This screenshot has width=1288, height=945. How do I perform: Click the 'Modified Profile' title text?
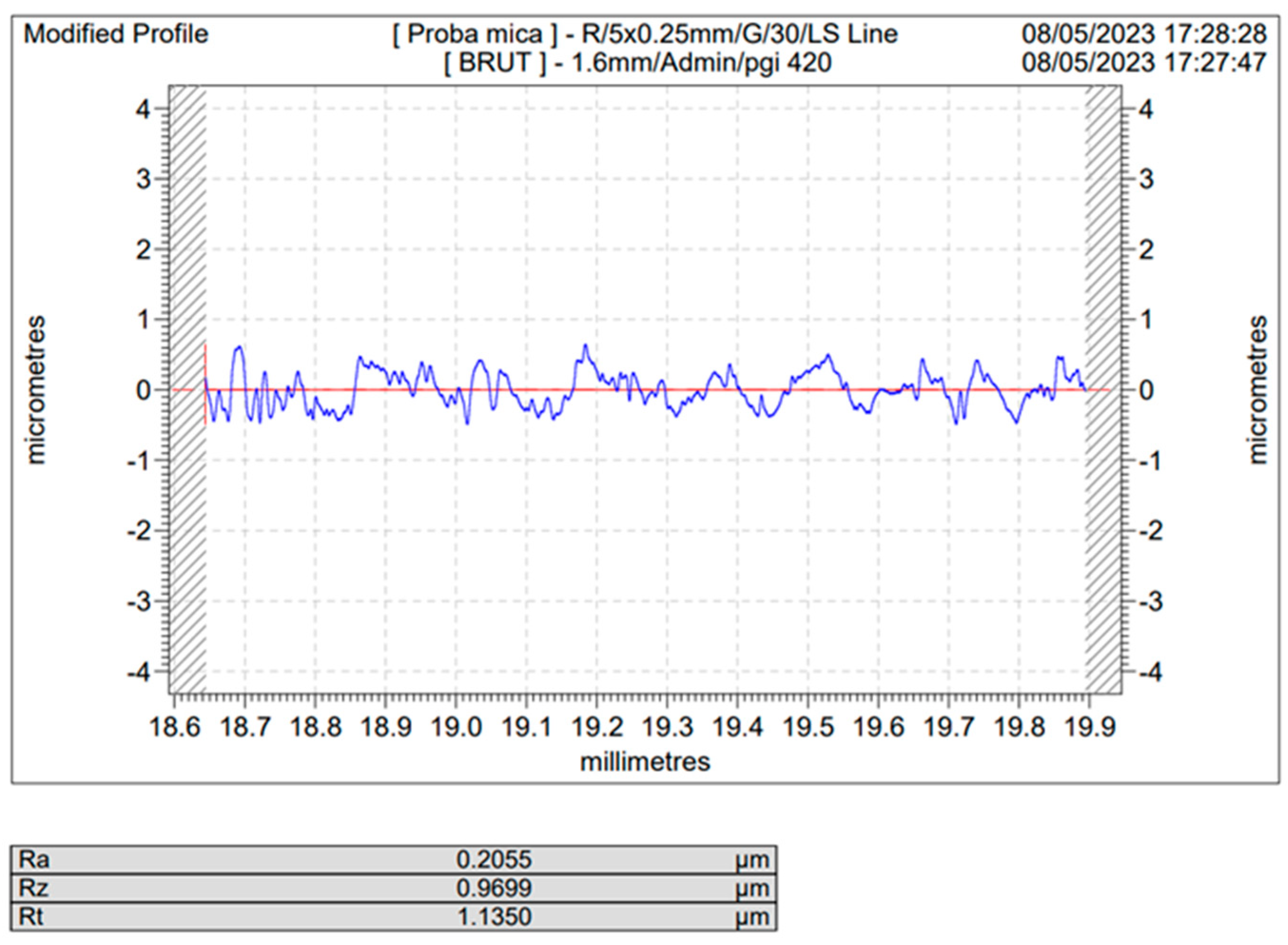point(116,34)
